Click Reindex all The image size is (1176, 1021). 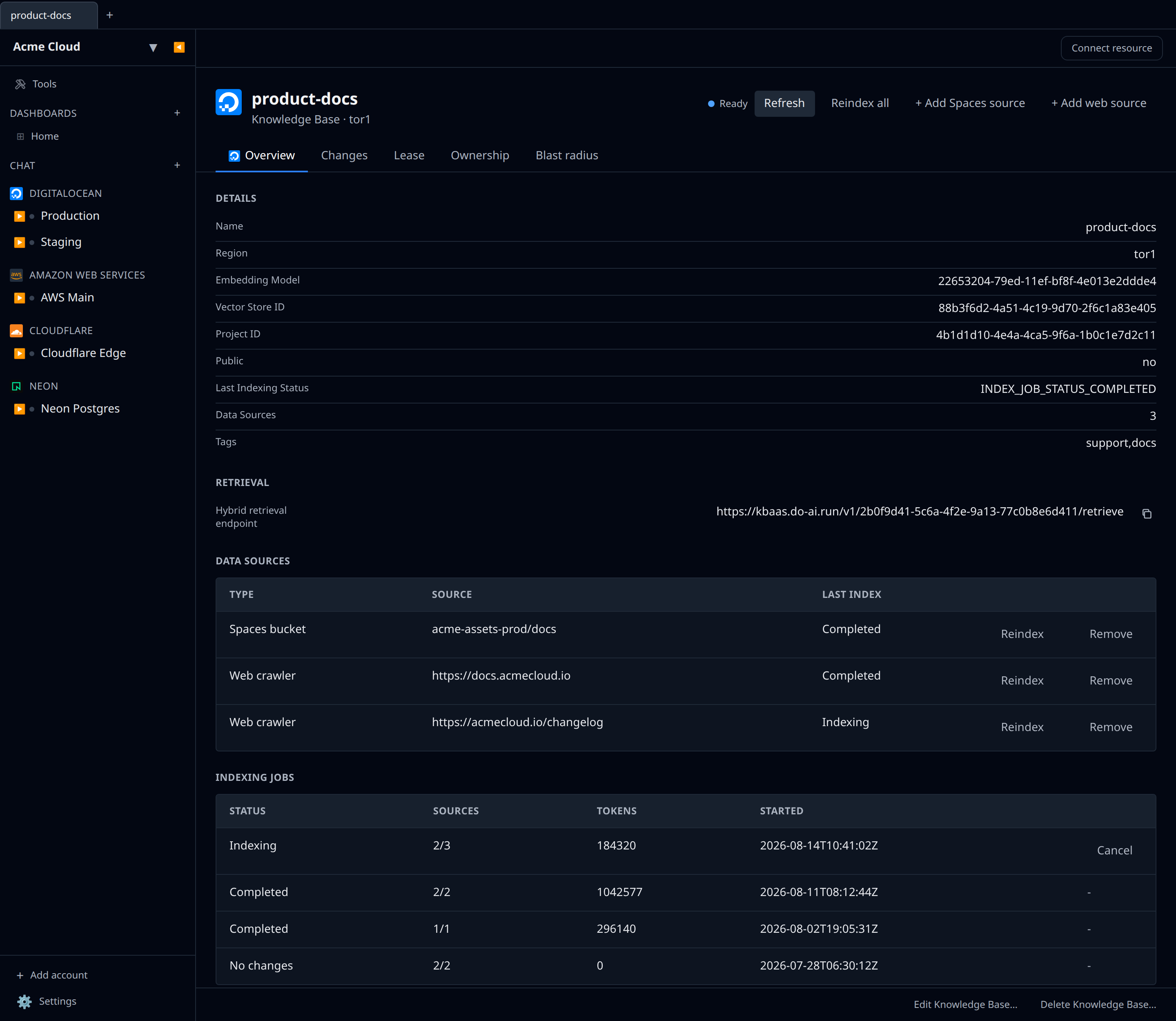(860, 103)
